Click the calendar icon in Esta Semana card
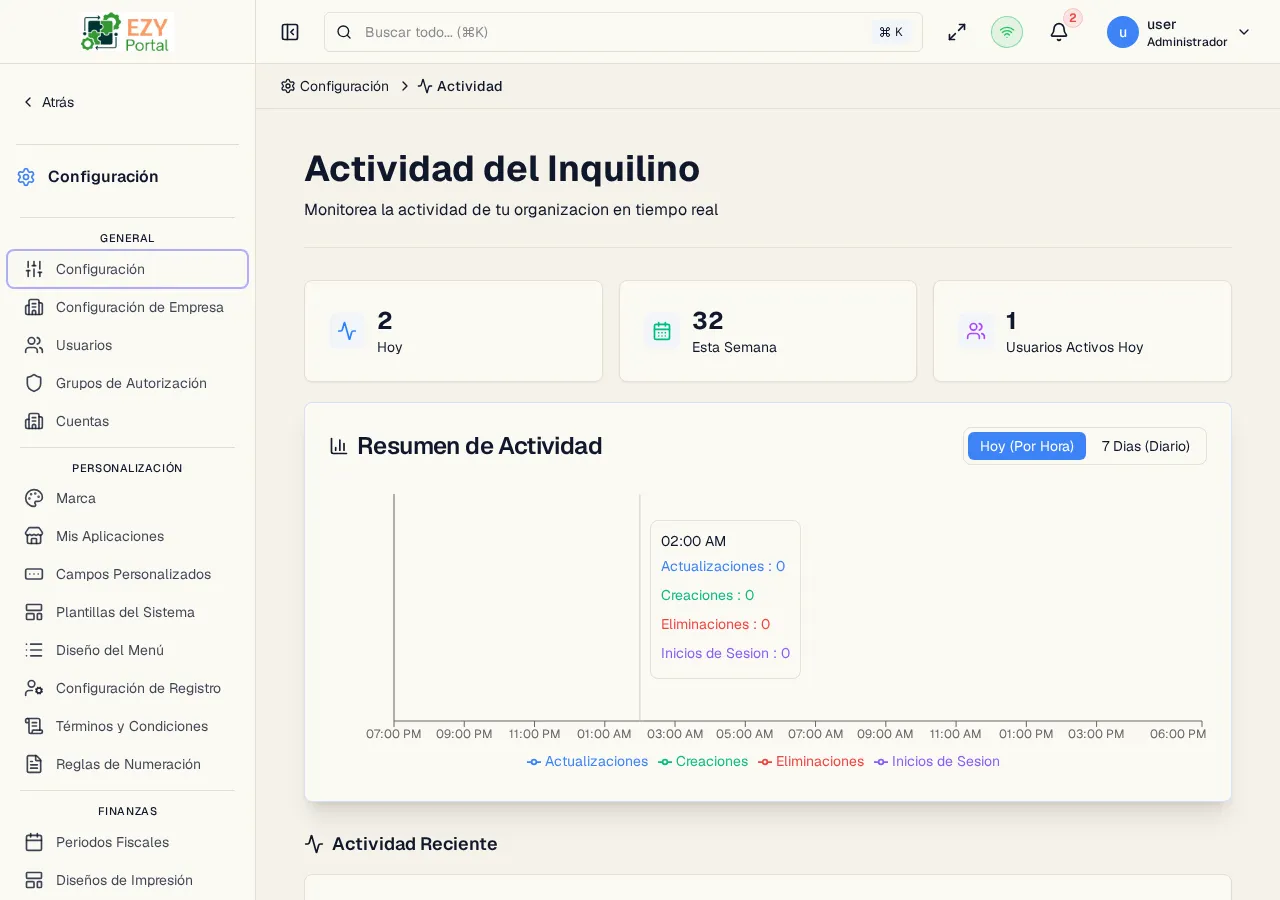The height and width of the screenshot is (900, 1280). tap(662, 331)
